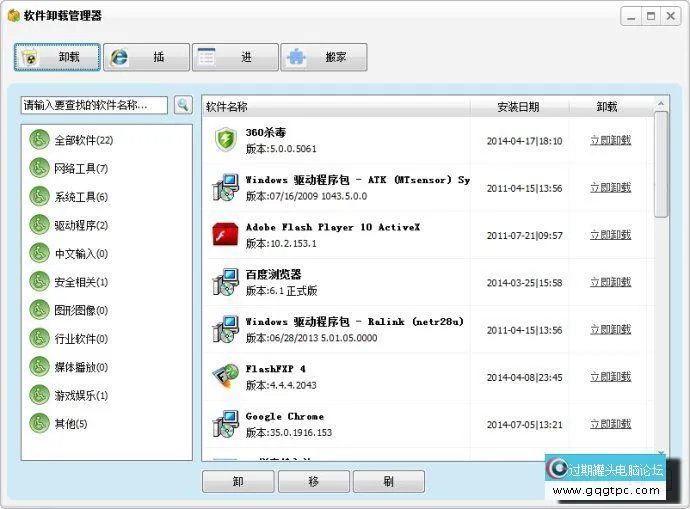Click 立即卸载 for Adobe Flash Player
Viewport: 690px width, 509px height.
click(611, 235)
